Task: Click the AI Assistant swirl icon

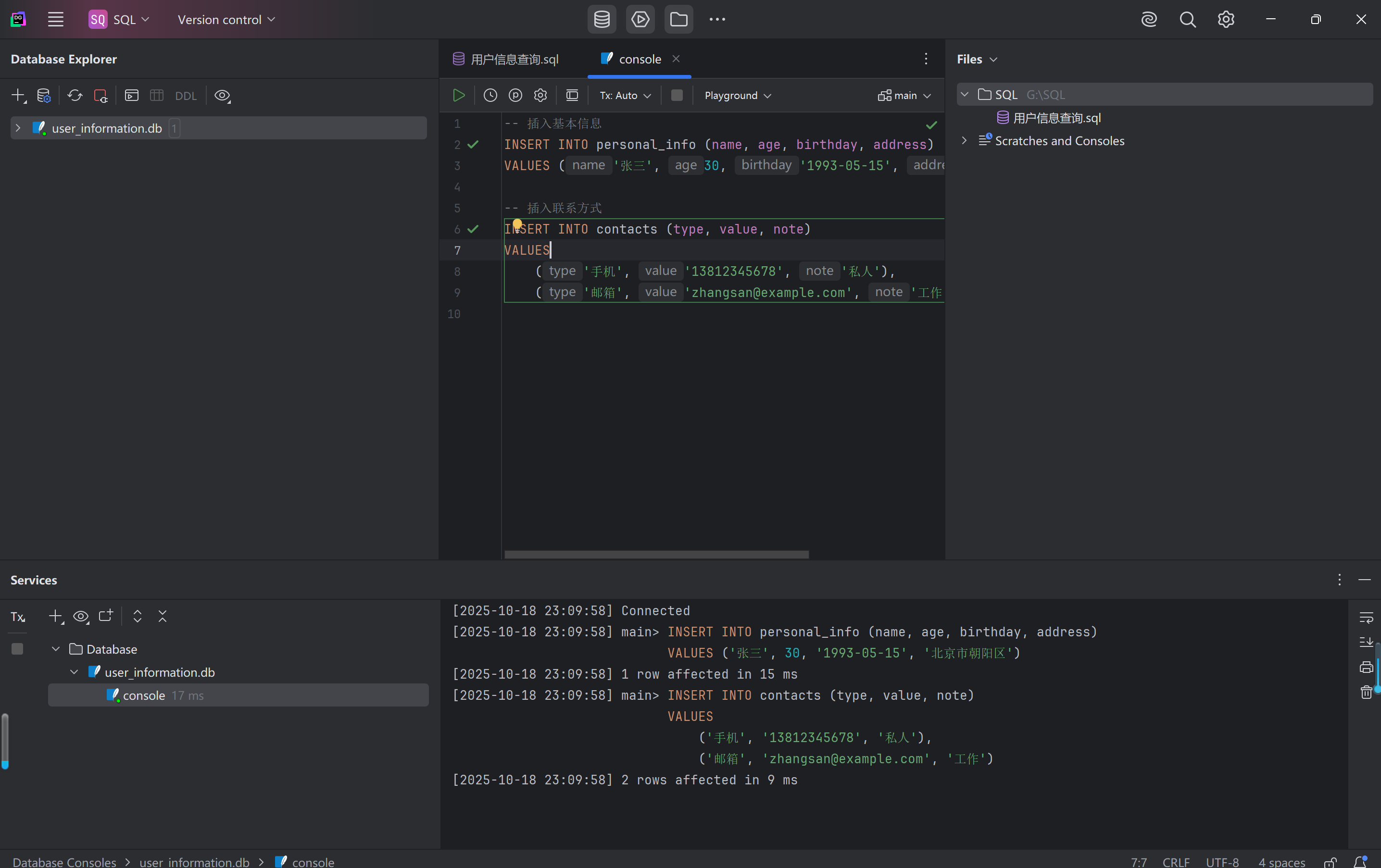Action: (1149, 20)
